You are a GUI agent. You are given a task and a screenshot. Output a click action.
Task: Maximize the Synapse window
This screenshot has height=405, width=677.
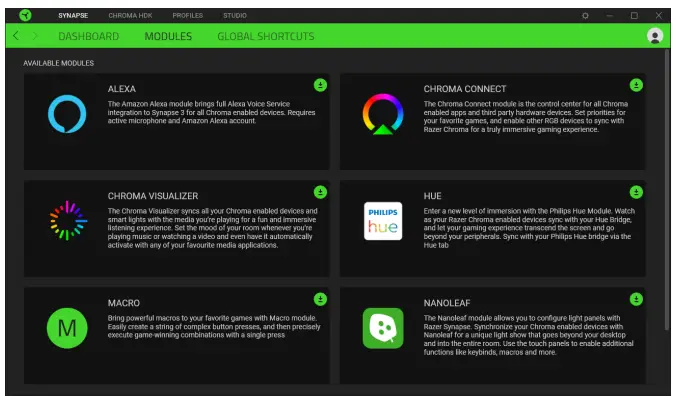pos(634,16)
